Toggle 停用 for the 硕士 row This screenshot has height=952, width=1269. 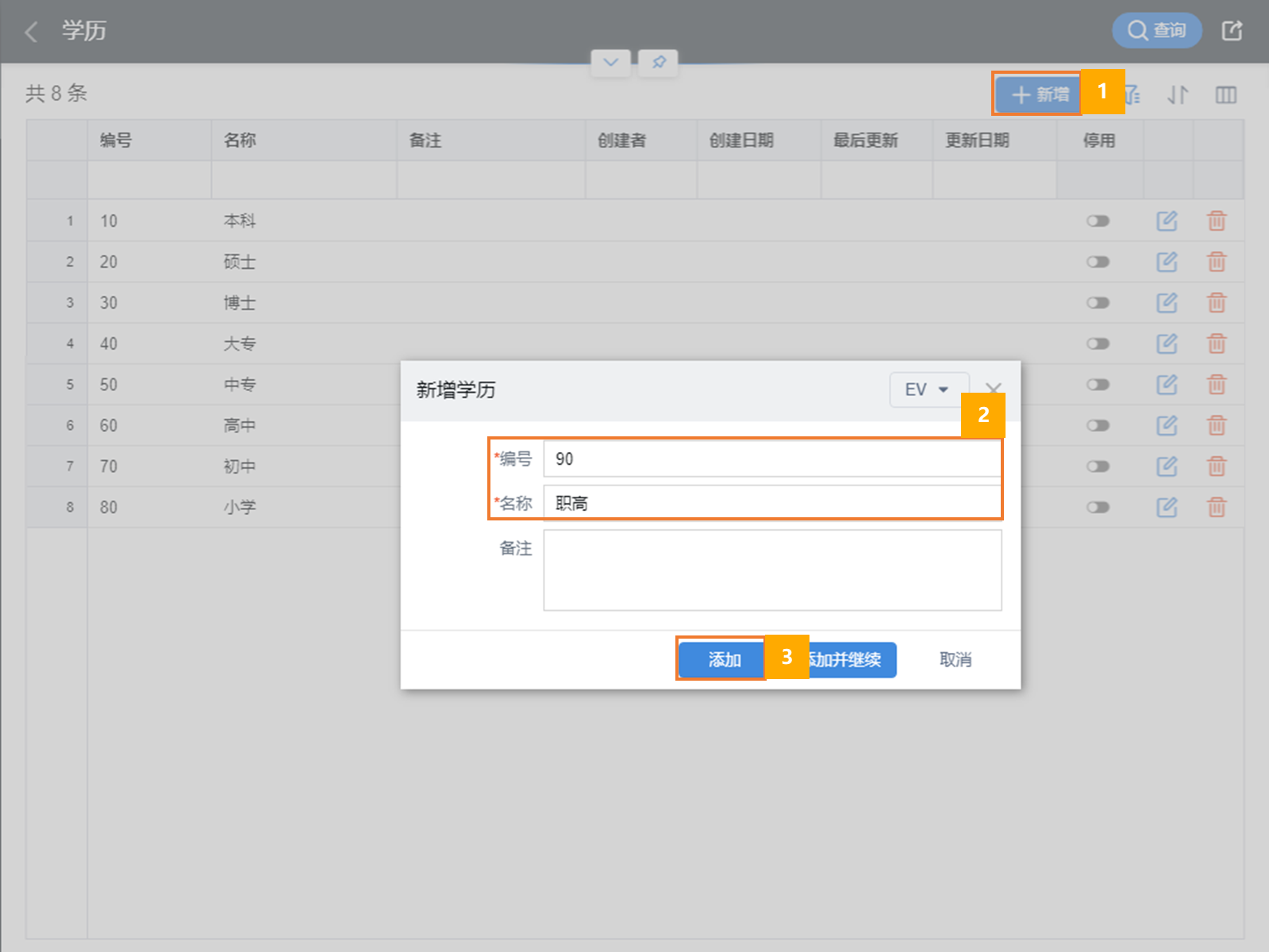click(x=1098, y=262)
